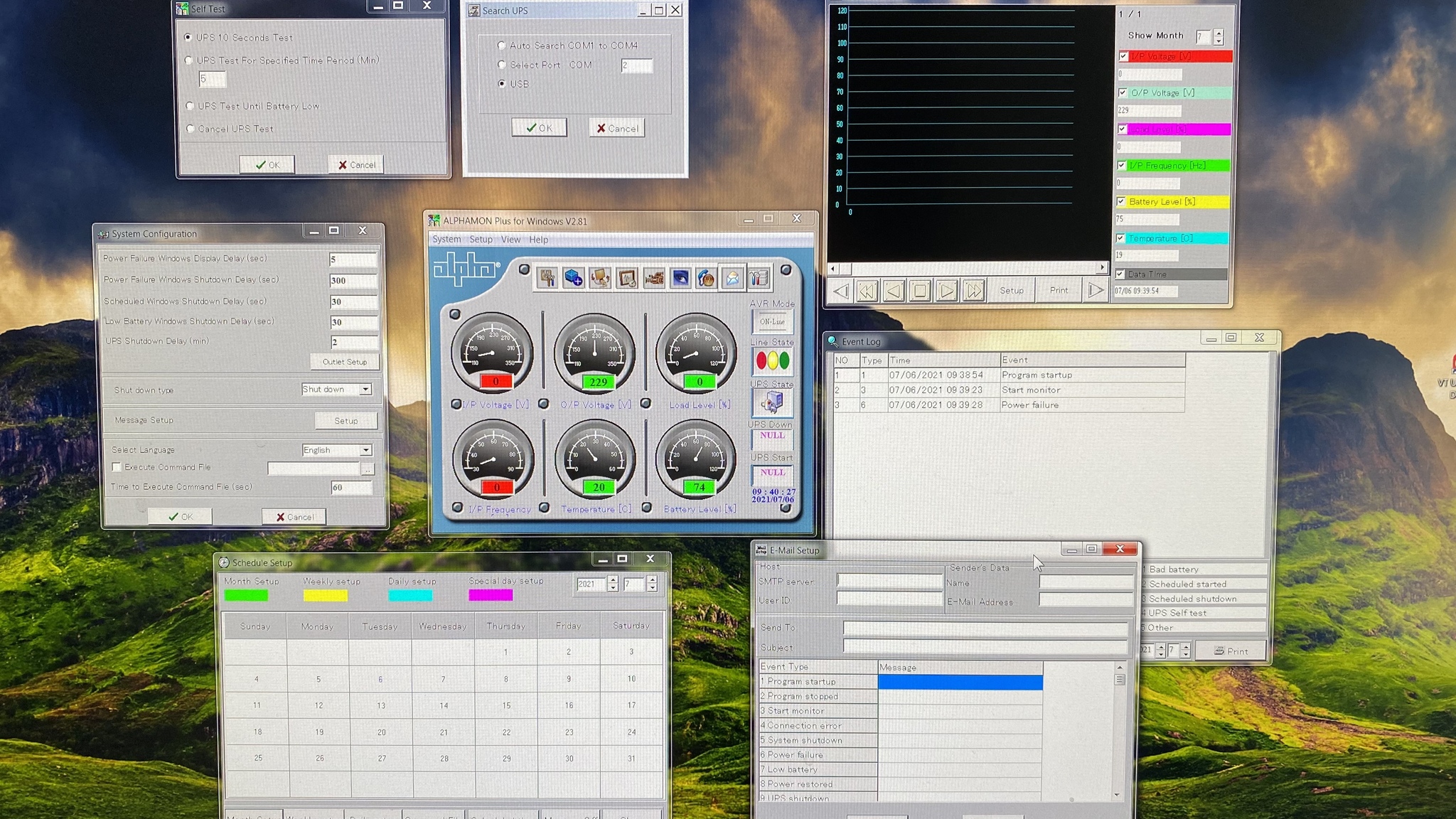Open System Configuration from the wrench toolbar icon
Viewport: 1456px width, 819px height.
[547, 278]
